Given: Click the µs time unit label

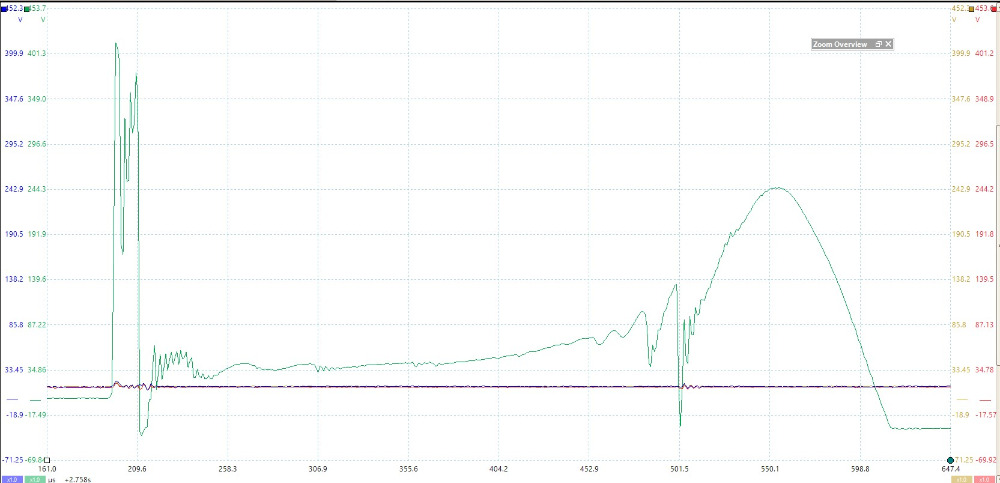Looking at the screenshot, I should [x=53, y=479].
